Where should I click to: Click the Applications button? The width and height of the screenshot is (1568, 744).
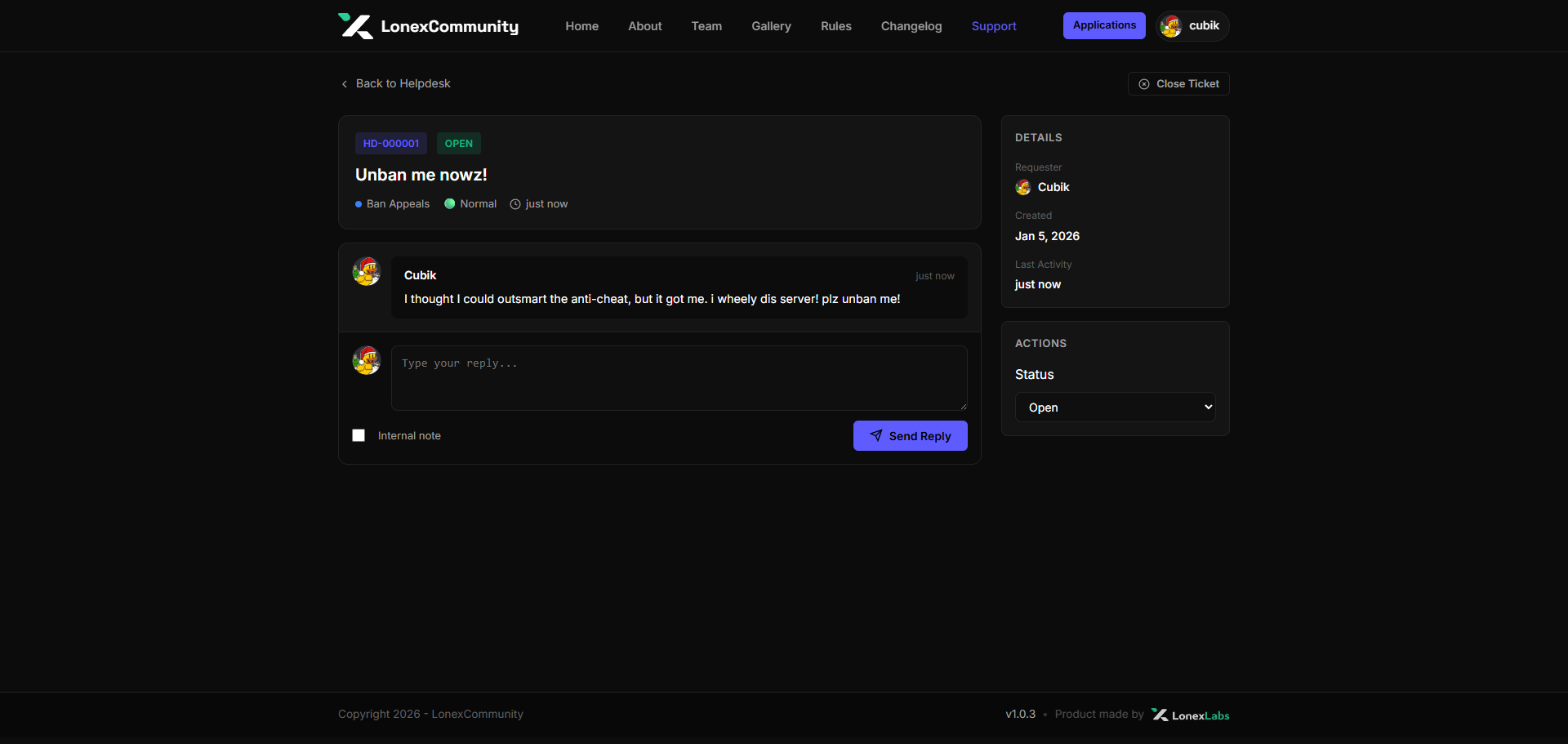tap(1104, 25)
